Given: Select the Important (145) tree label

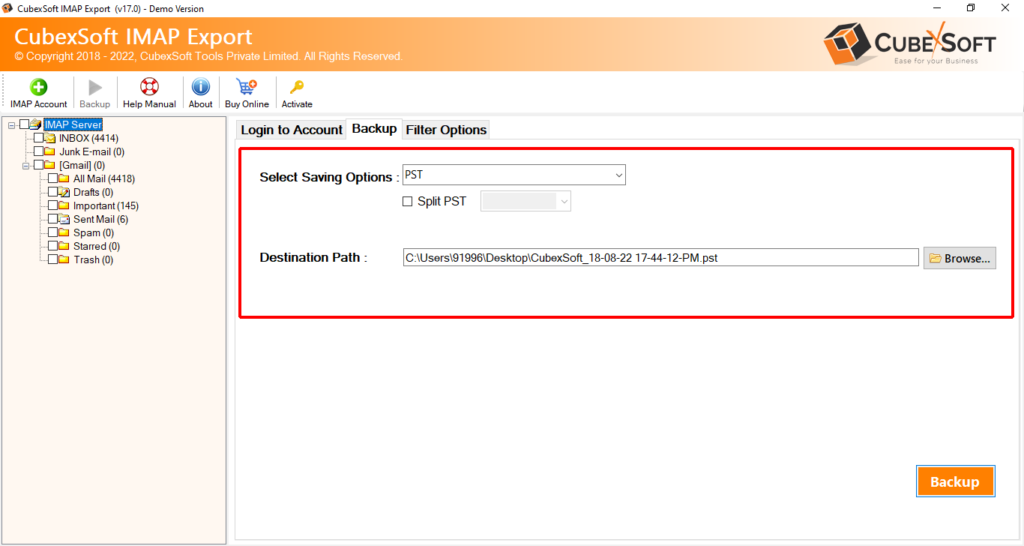Looking at the screenshot, I should 106,206.
